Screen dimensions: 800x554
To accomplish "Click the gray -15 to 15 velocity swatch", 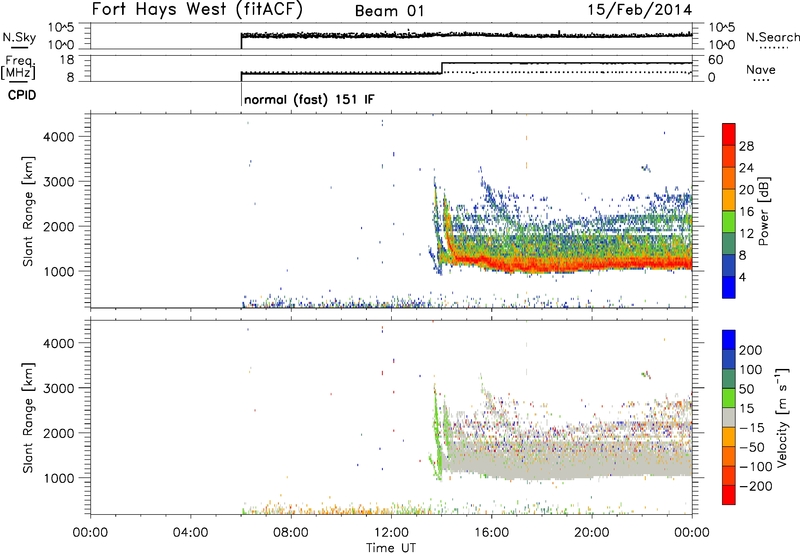I will tap(729, 417).
